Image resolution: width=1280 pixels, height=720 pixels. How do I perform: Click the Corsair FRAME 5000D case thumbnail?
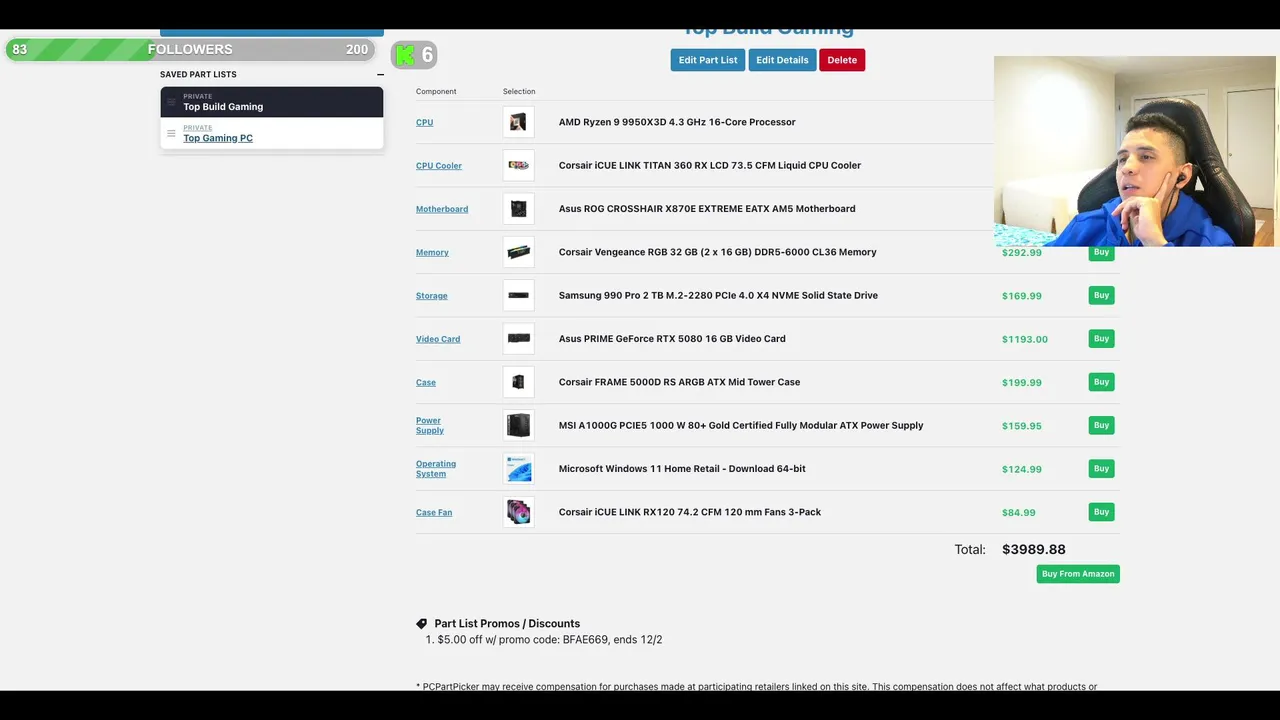tap(518, 382)
